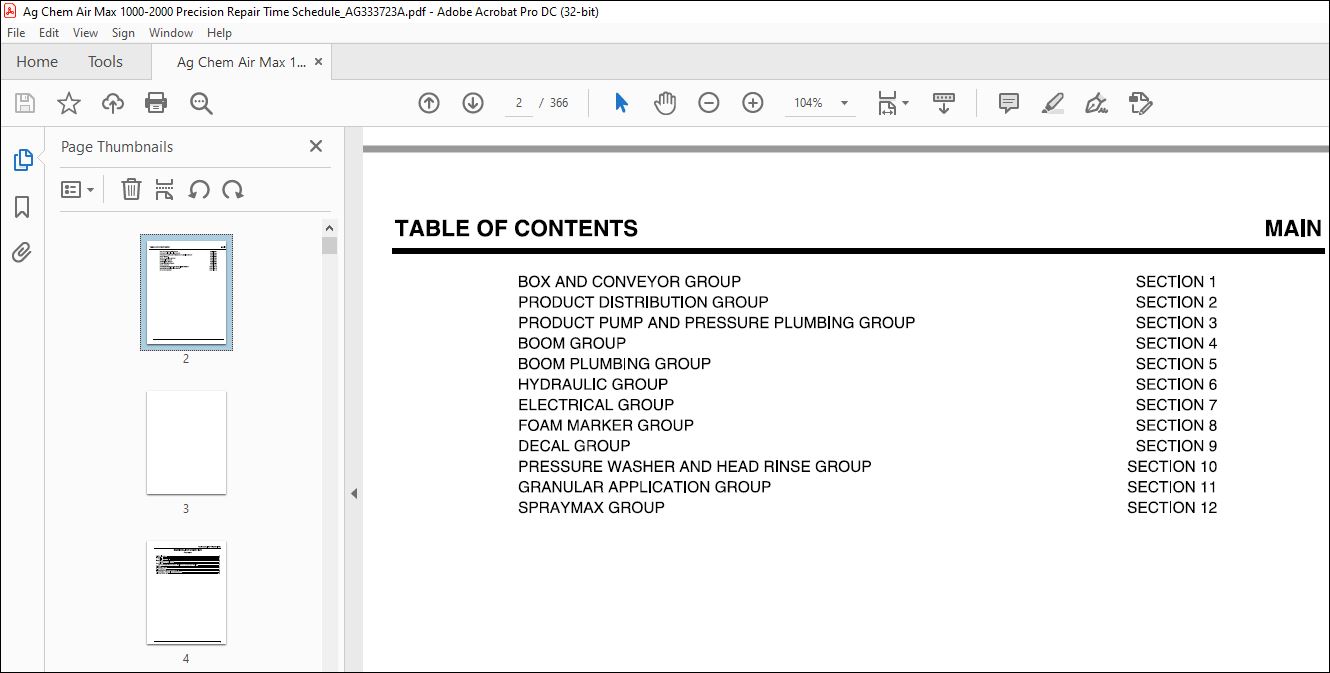
Task: Open the Window menu
Action: click(171, 33)
